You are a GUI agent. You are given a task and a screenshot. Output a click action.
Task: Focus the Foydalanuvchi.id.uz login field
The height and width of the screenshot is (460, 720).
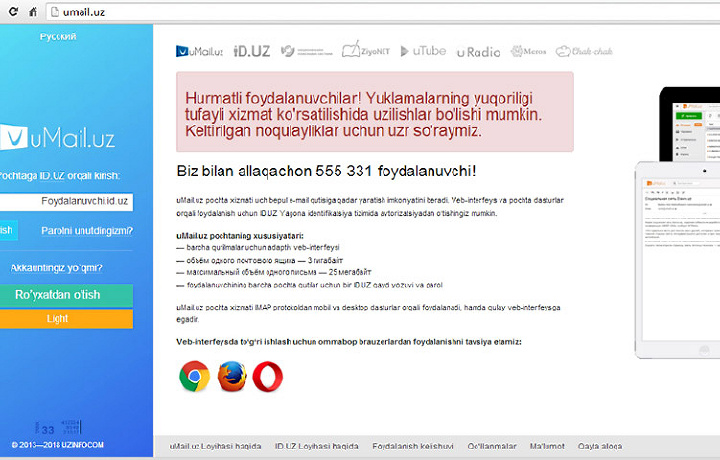(x=67, y=202)
